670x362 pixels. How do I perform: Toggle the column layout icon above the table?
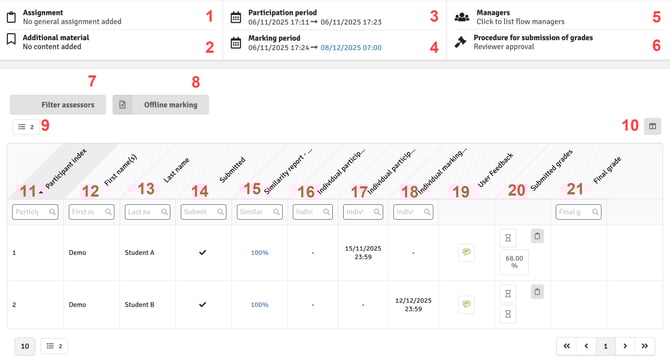[x=652, y=126]
